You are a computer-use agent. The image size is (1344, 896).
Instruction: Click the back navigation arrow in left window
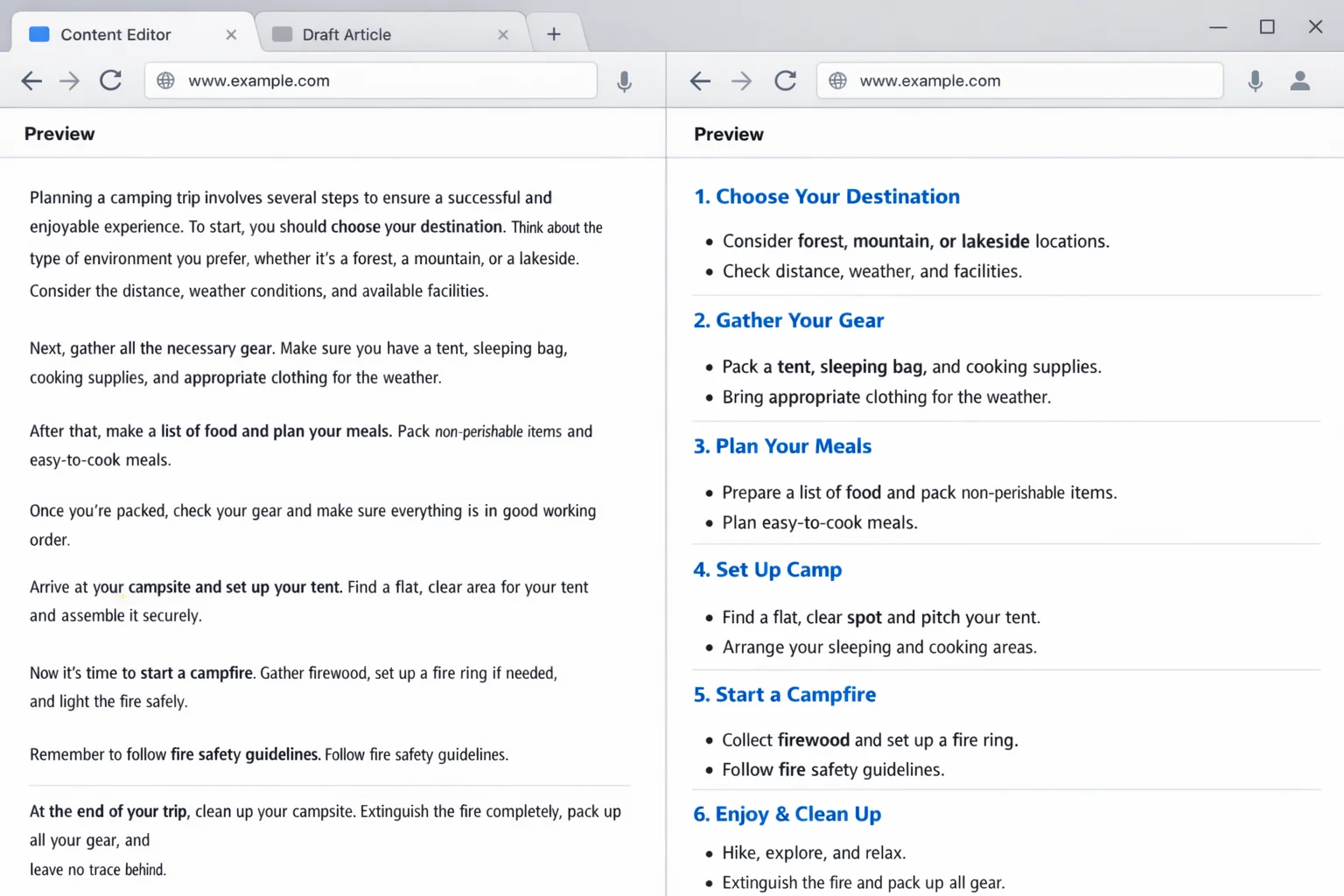click(31, 80)
